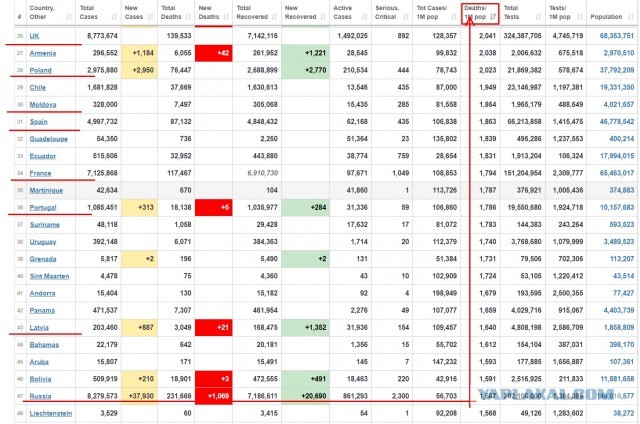Open the Latvia country link
The width and height of the screenshot is (640, 424).
pyautogui.click(x=39, y=327)
